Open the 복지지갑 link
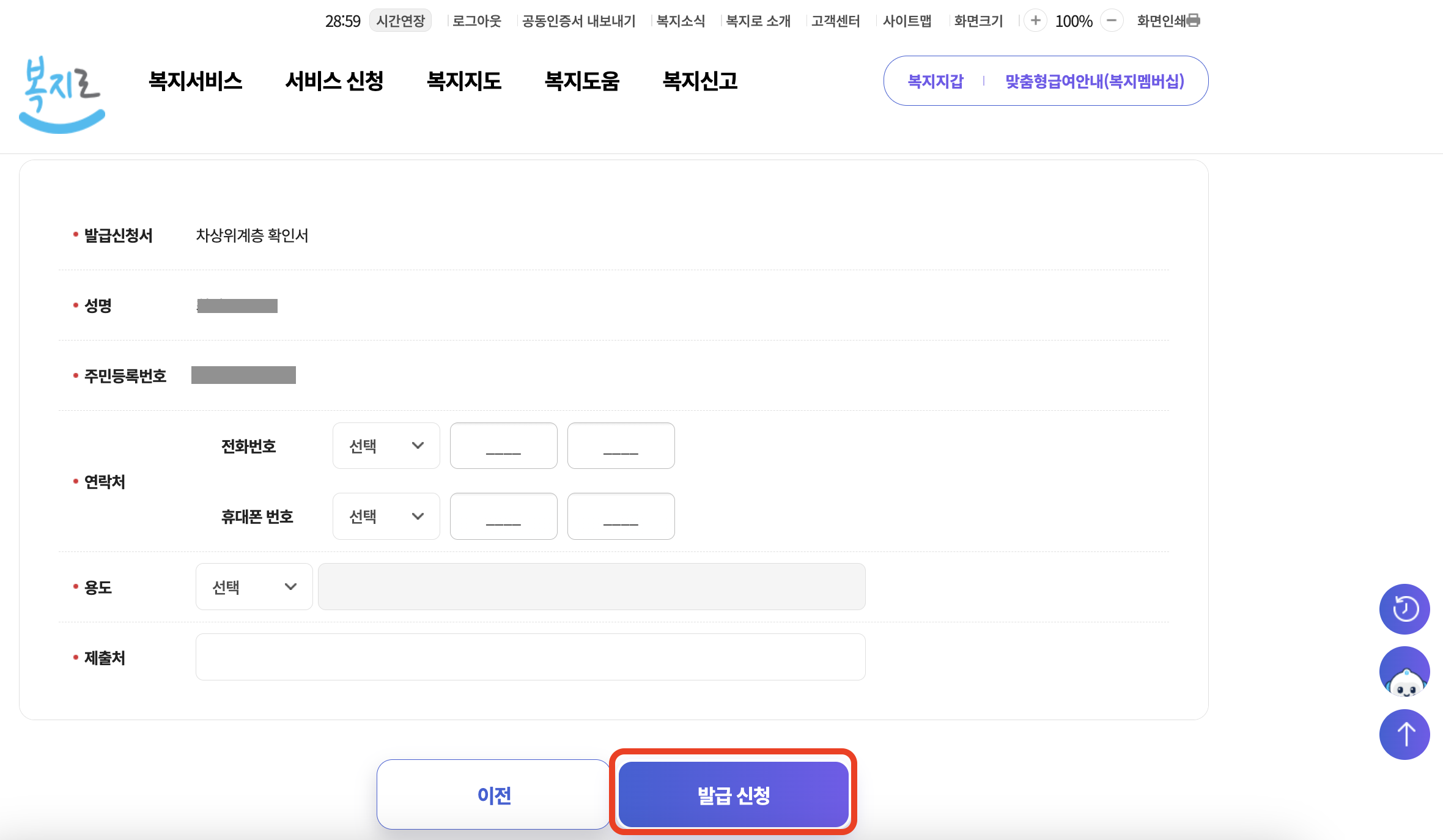 coord(935,80)
